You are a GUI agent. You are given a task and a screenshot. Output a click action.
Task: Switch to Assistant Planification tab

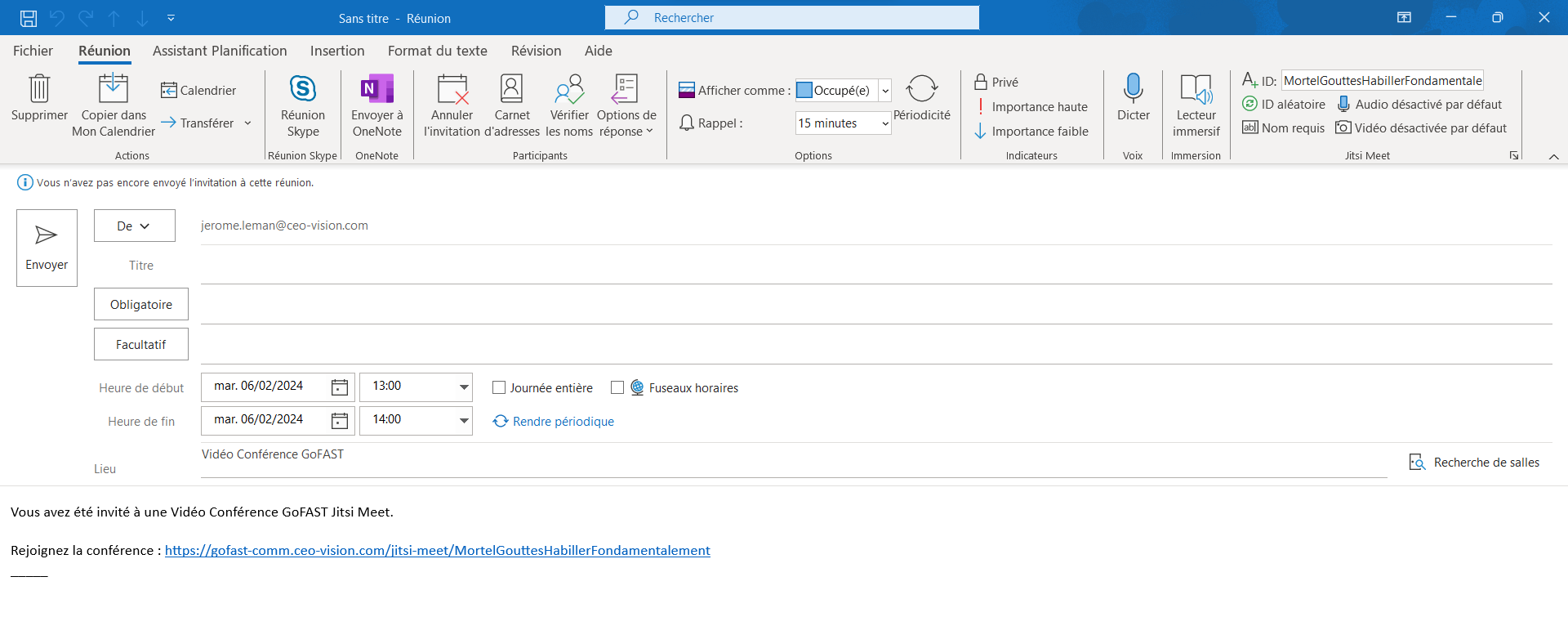tap(220, 51)
